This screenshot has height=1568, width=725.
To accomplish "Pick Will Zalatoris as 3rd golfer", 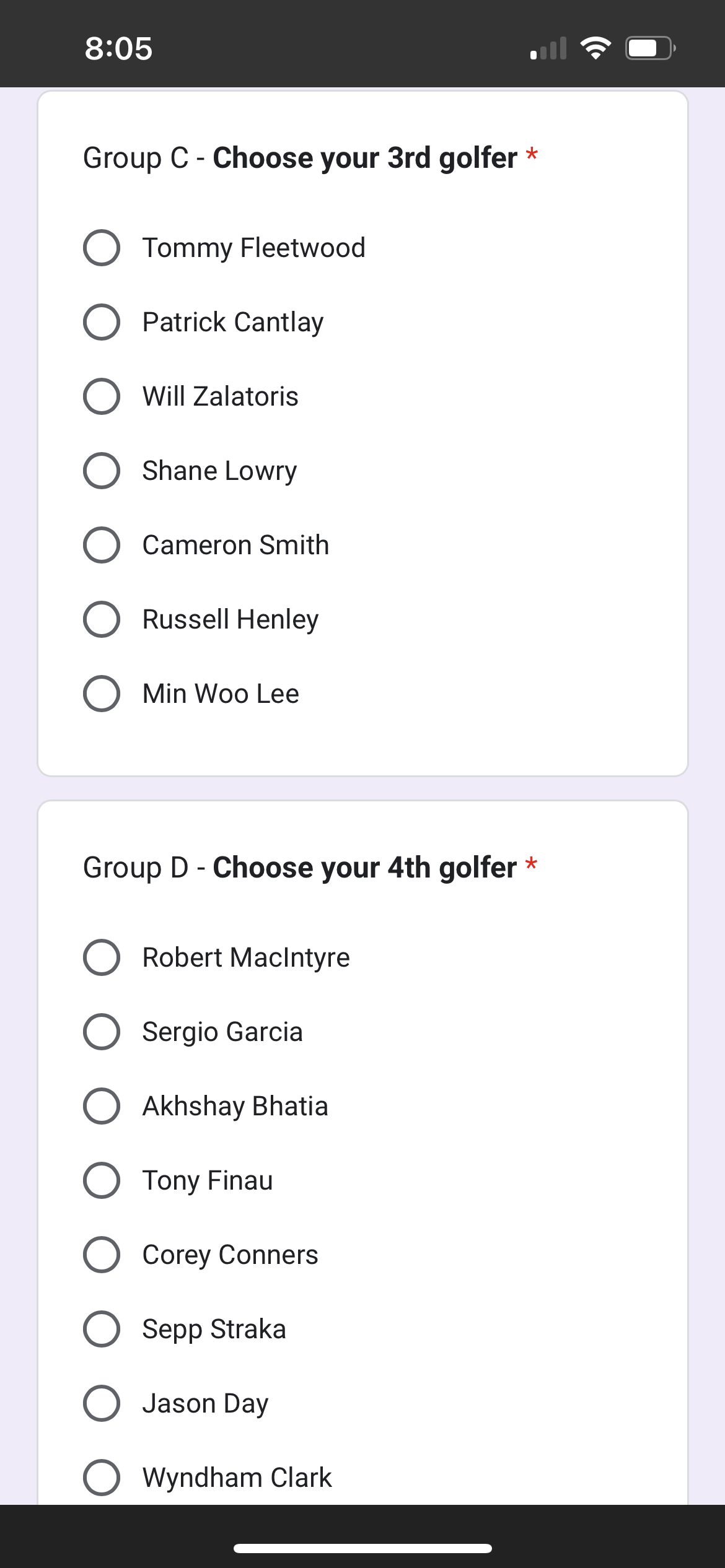I will (x=102, y=396).
